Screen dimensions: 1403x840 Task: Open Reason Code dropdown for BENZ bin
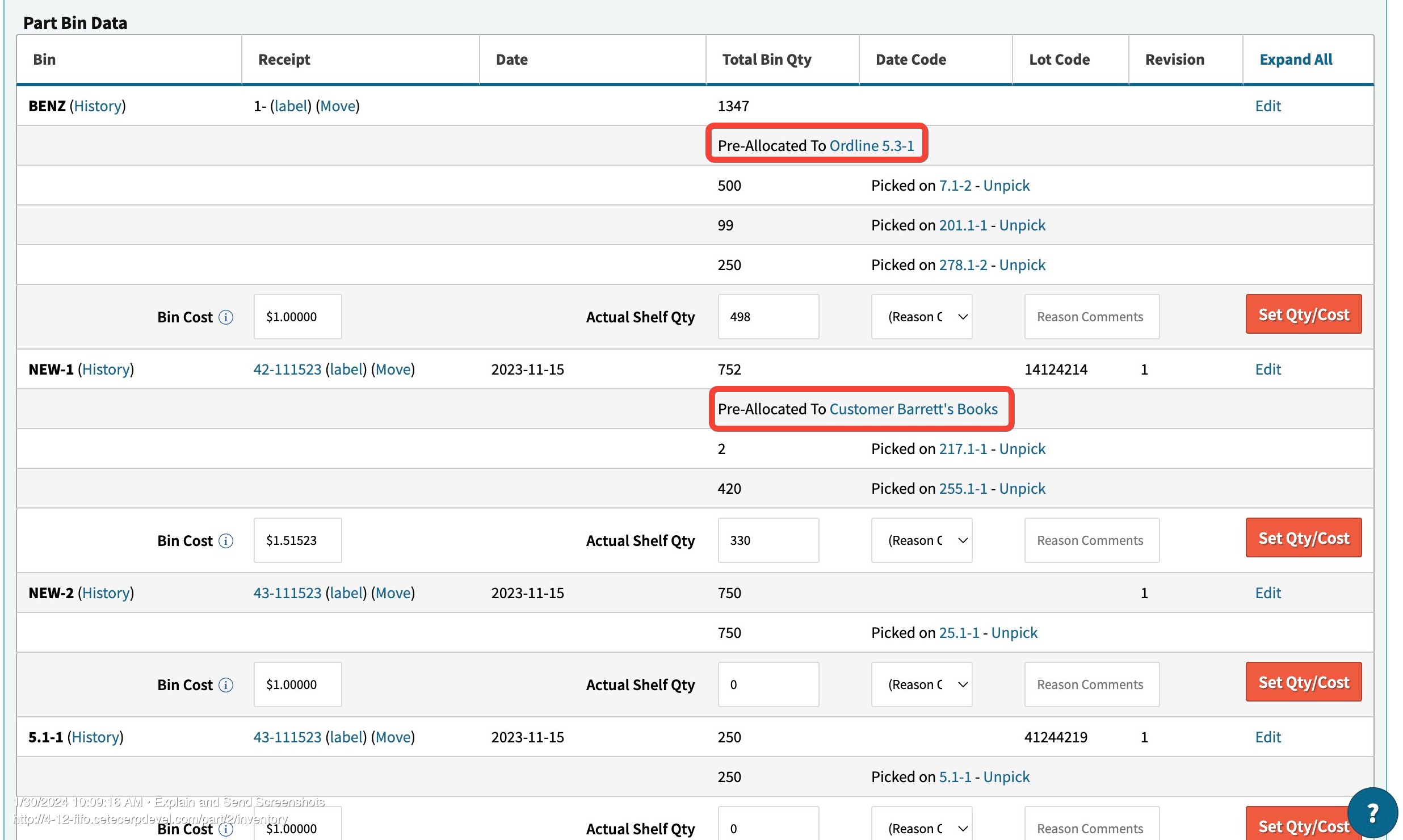(921, 317)
